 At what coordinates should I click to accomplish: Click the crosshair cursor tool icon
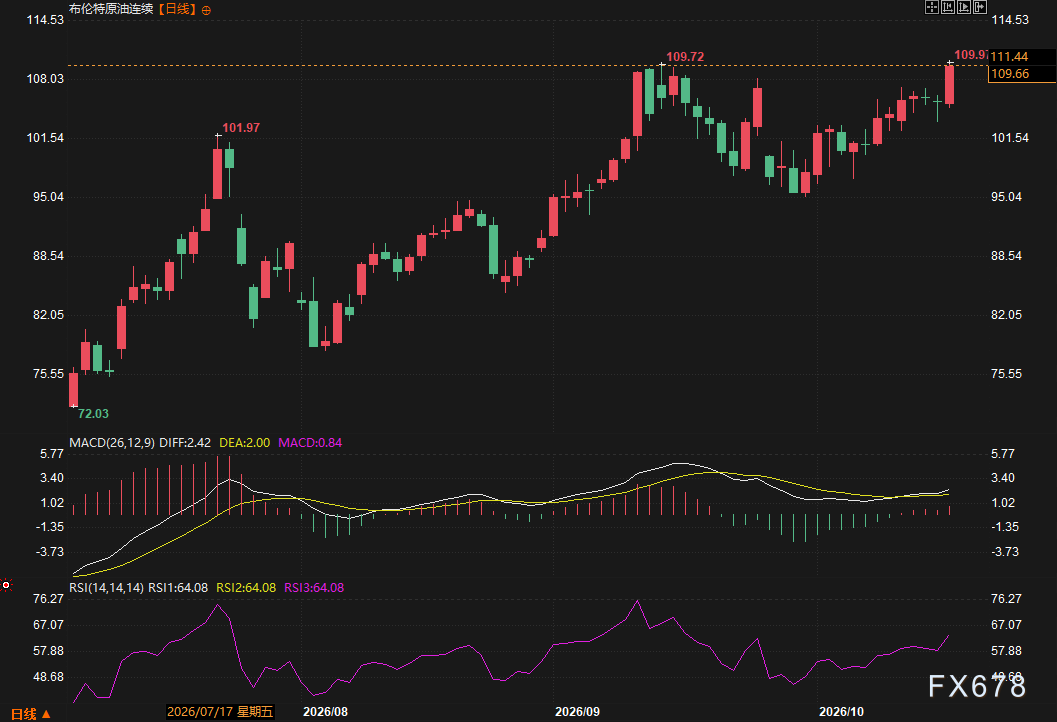[x=932, y=7]
